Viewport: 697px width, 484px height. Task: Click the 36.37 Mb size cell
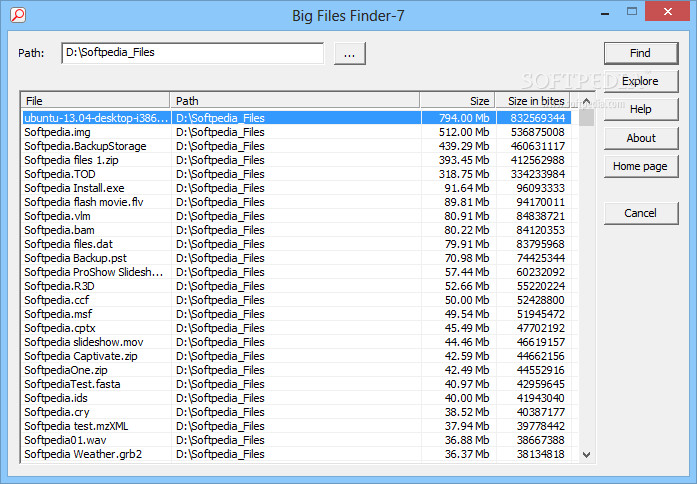(x=467, y=454)
